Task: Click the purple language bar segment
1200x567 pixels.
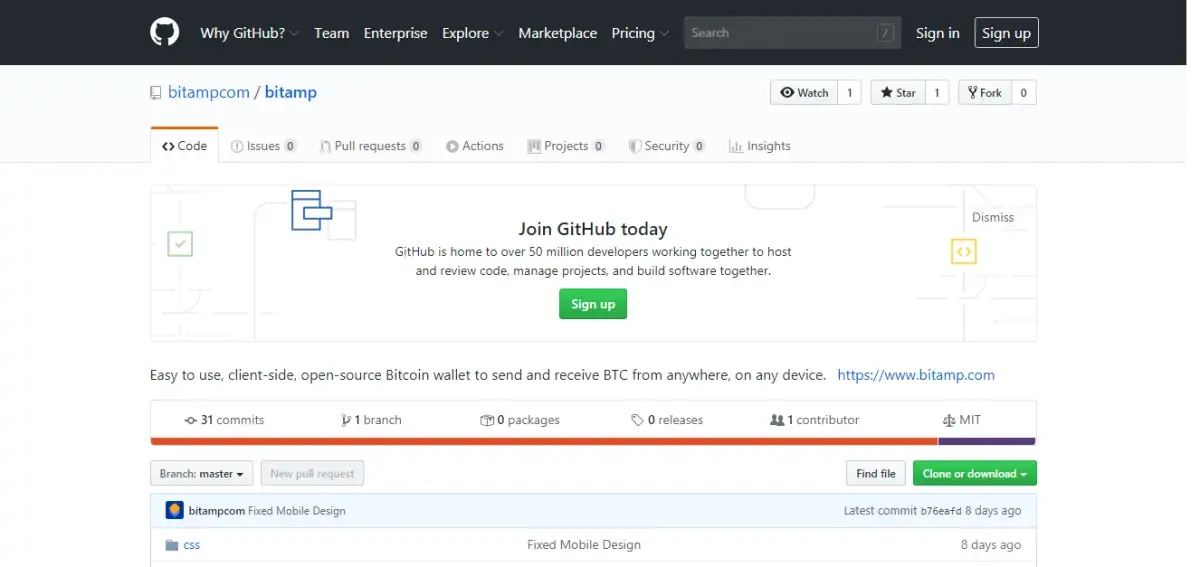Action: coord(987,441)
